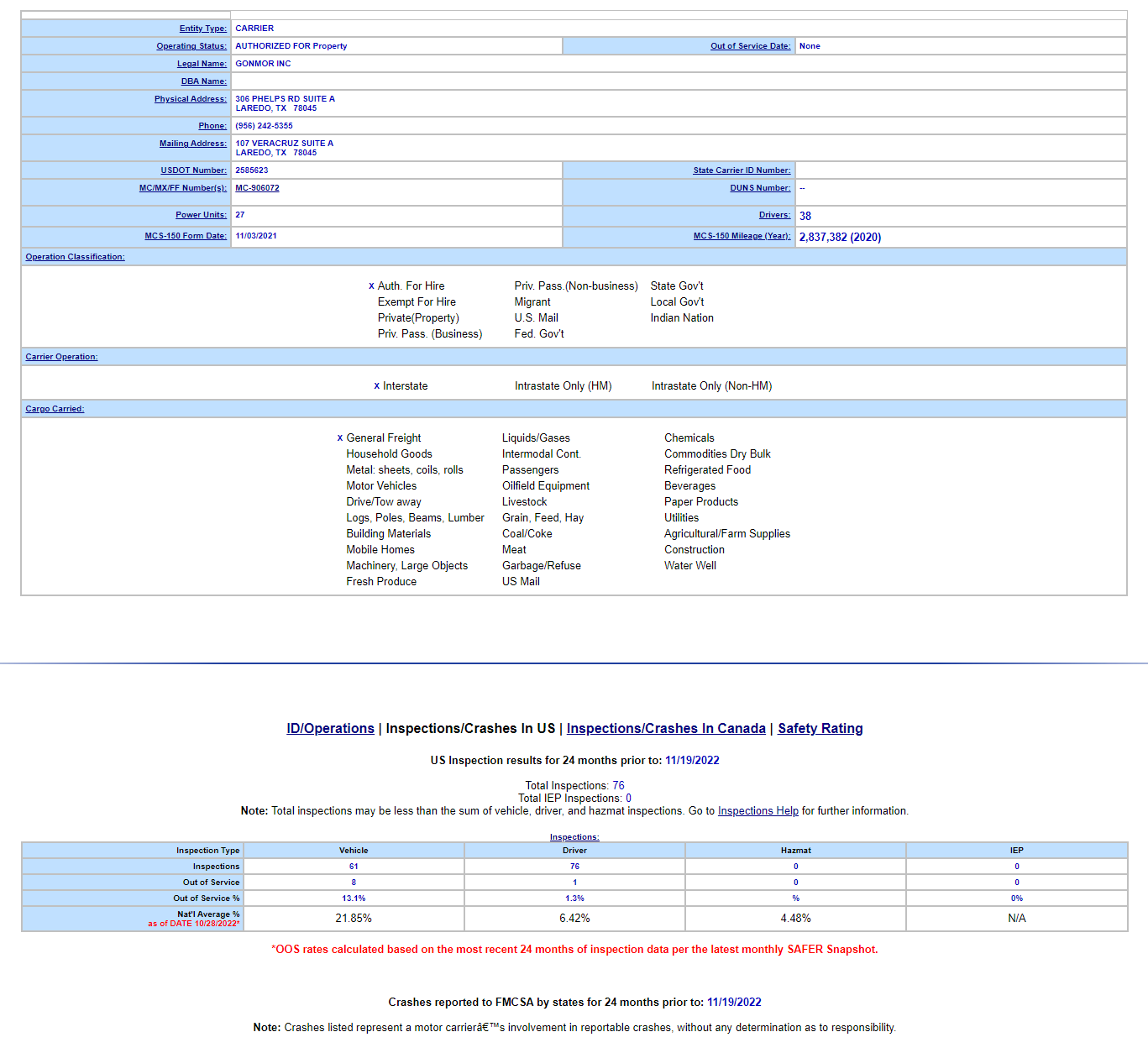Click the Refrigerated Food cargo entry

point(707,470)
